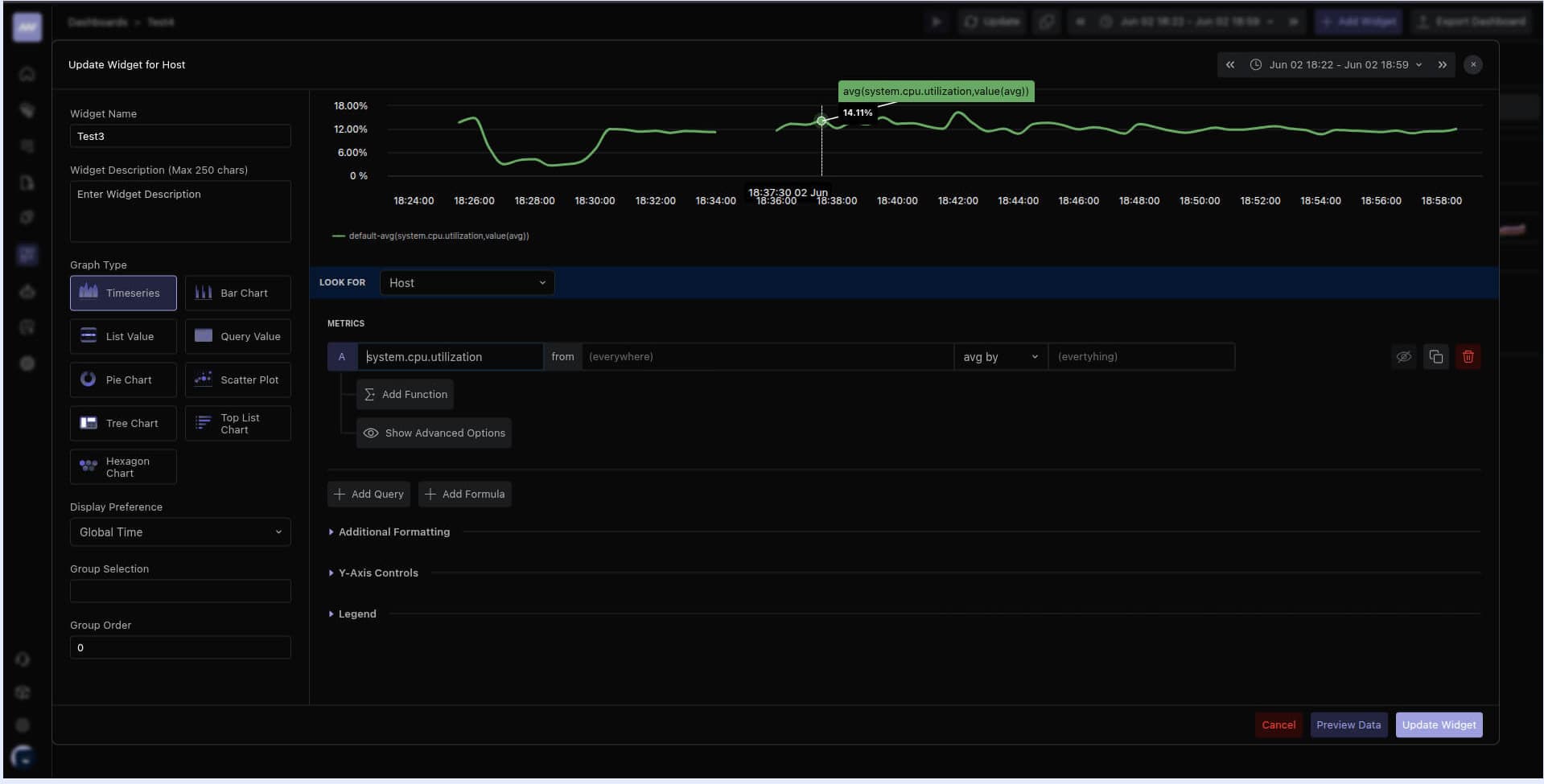Click the (everything) group-by field
This screenshot has height=784, width=1544.
click(x=1142, y=356)
